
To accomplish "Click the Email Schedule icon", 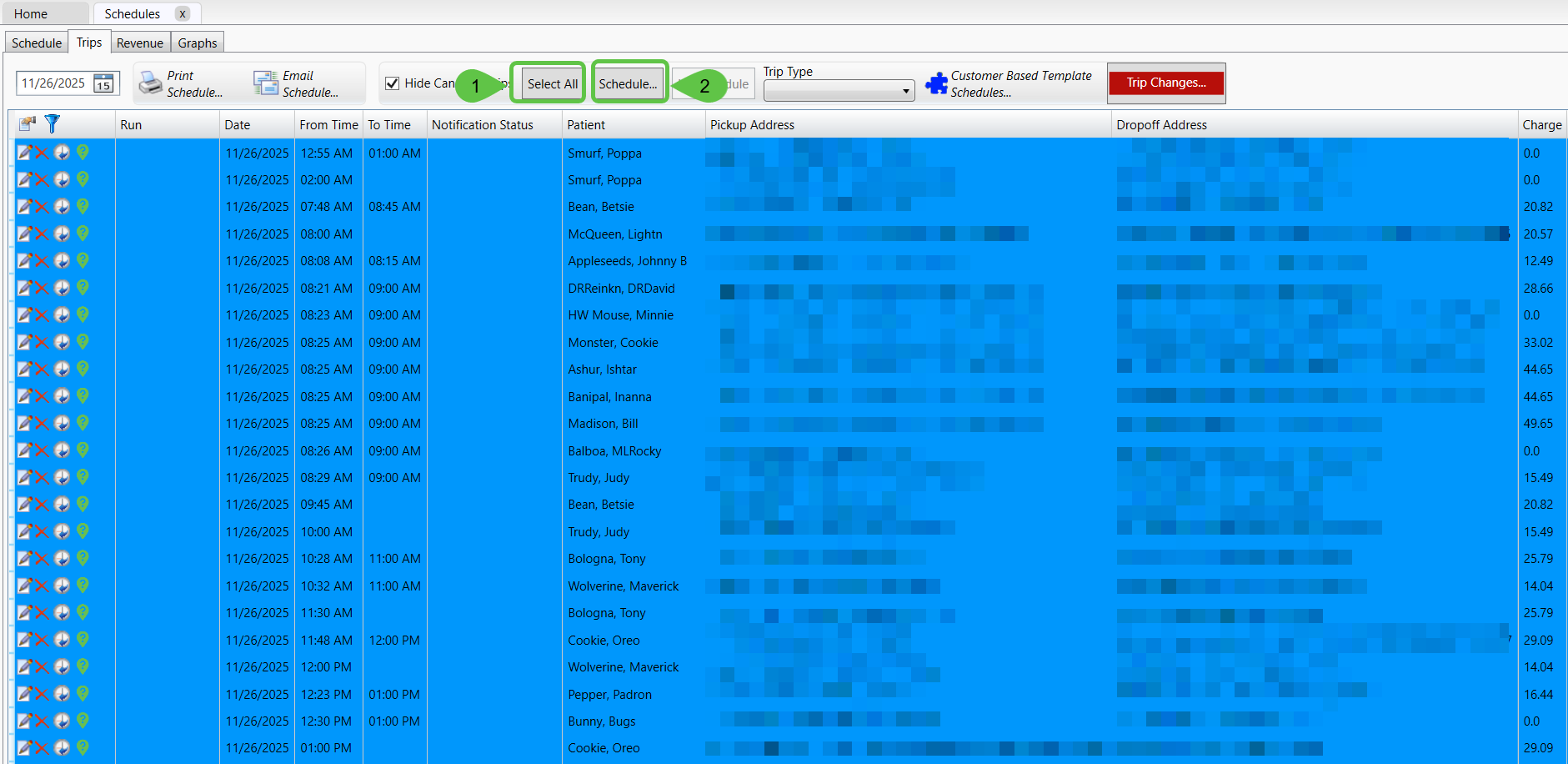I will [266, 83].
